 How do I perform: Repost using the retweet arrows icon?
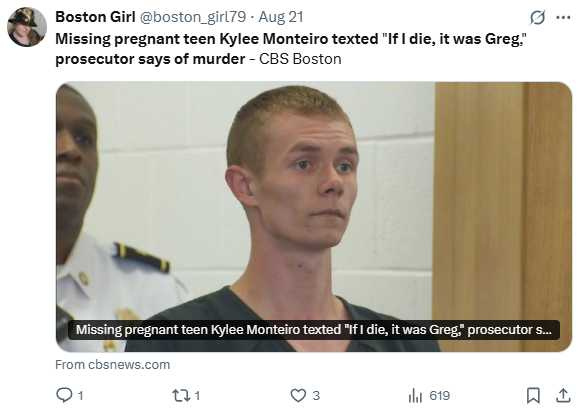tap(181, 395)
